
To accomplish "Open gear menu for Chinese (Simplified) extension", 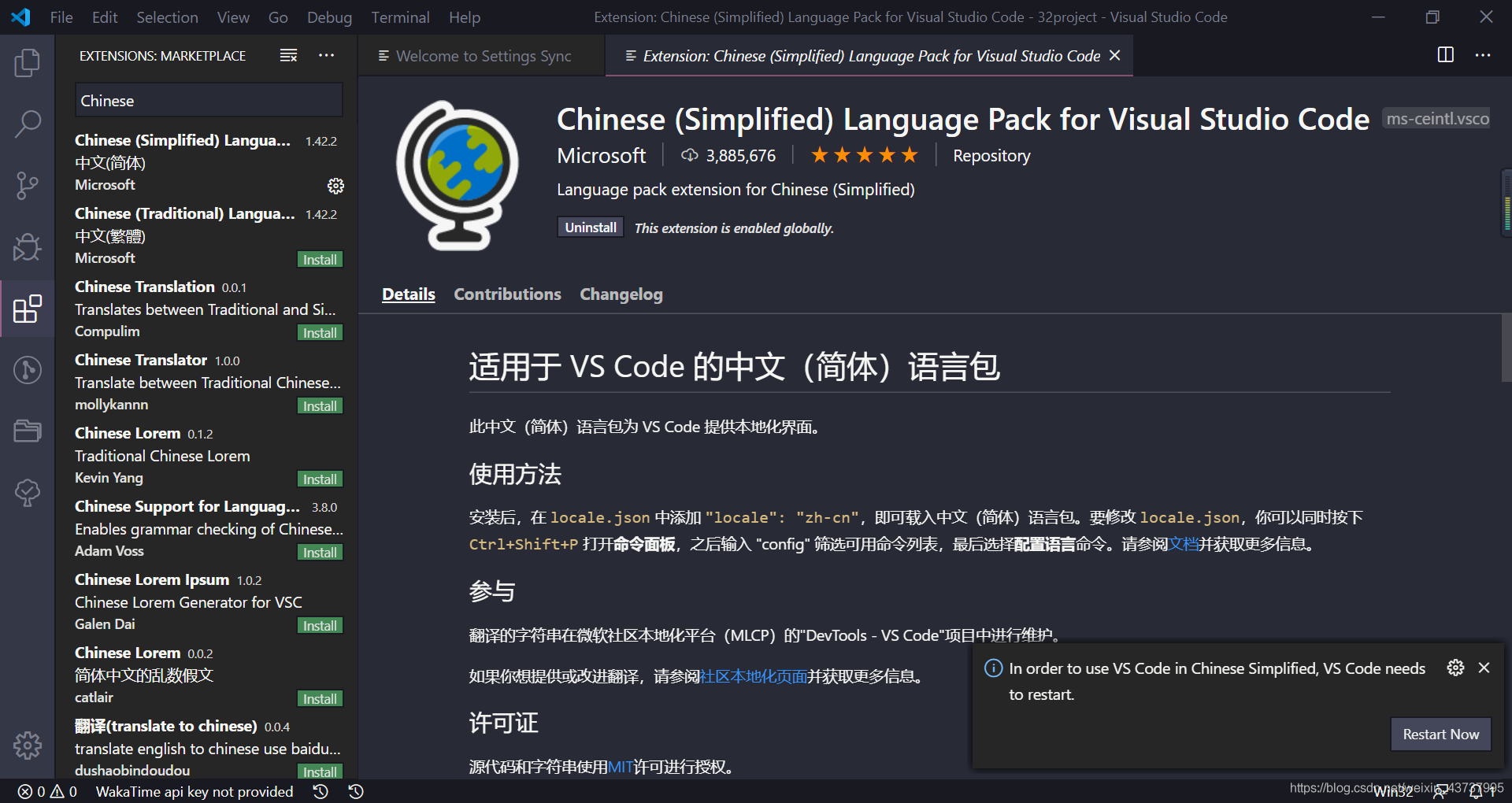I will 335,186.
